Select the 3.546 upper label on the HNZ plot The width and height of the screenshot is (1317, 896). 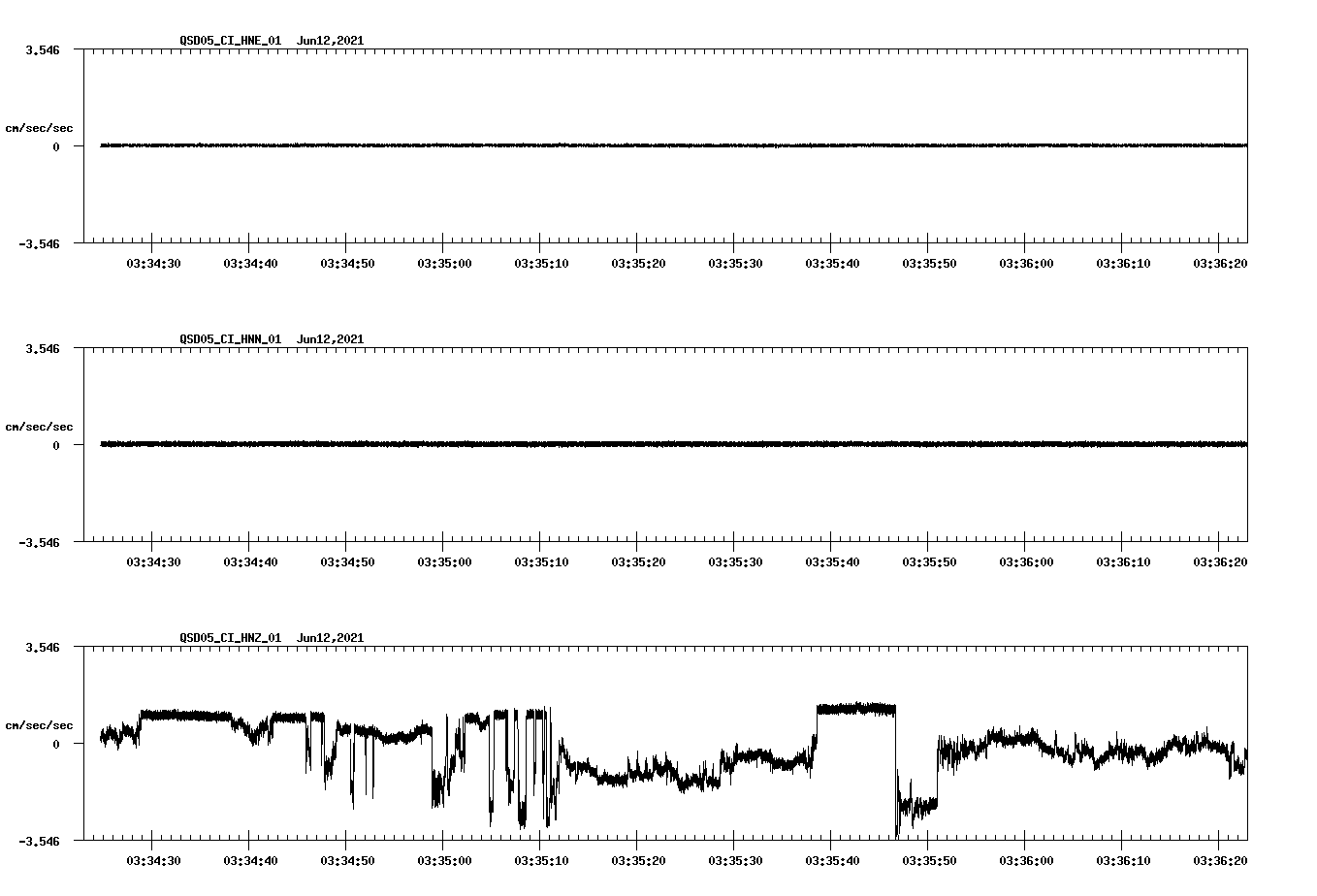[x=43, y=647]
